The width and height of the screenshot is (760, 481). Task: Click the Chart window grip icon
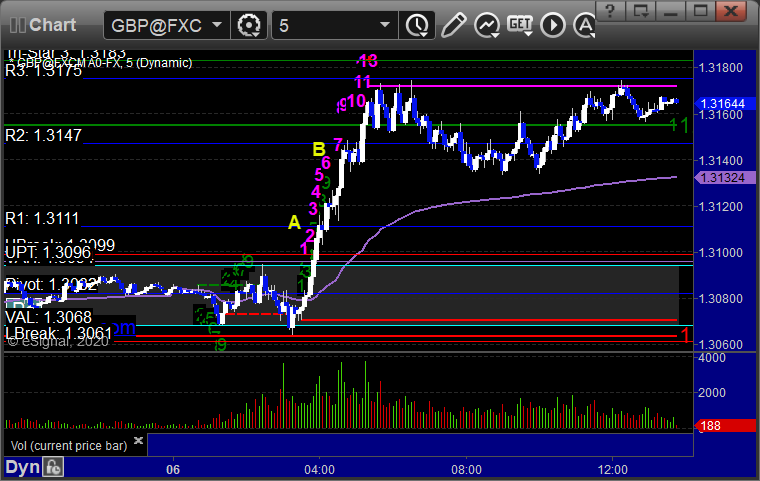[17, 25]
